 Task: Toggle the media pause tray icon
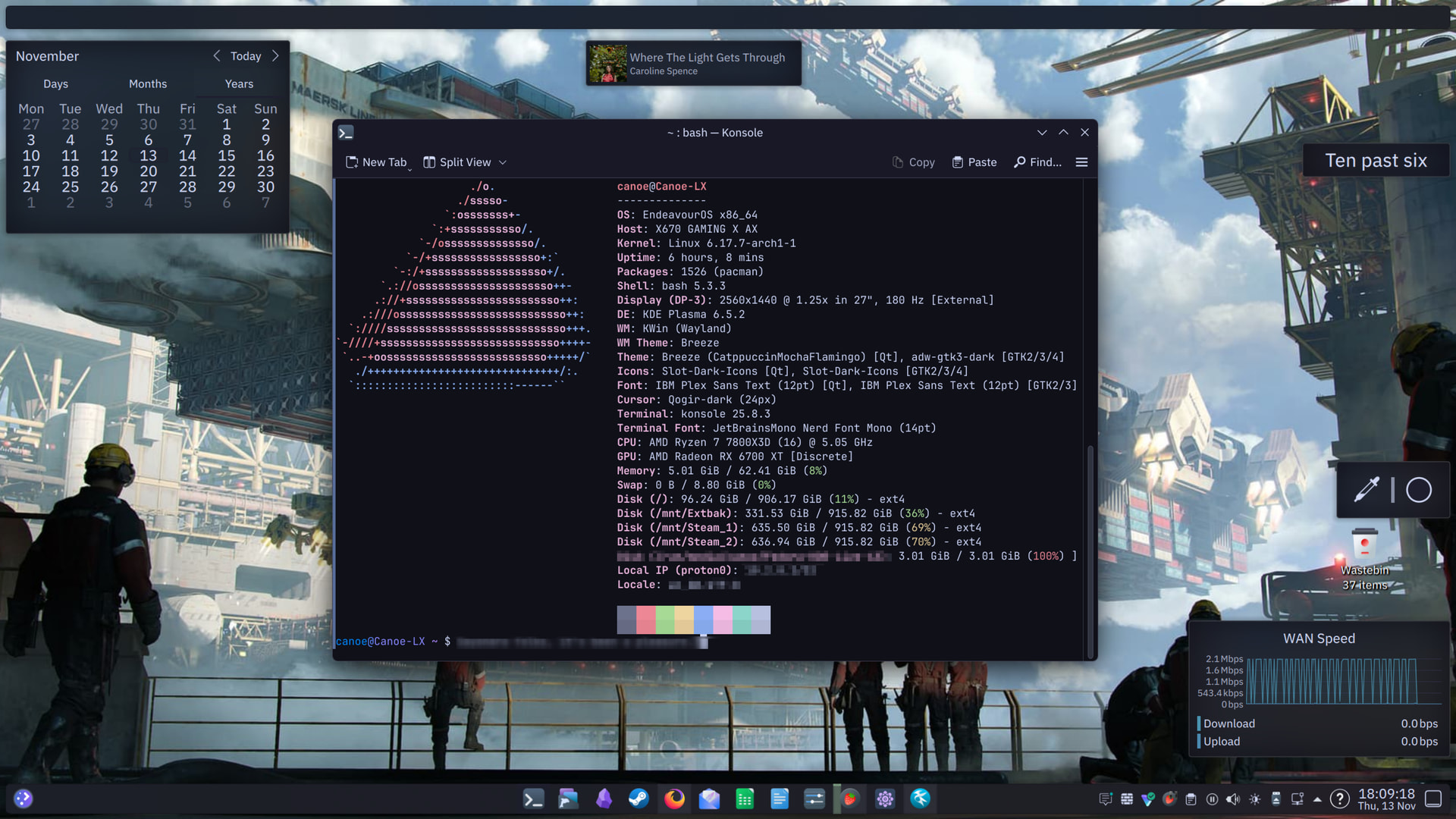click(x=1212, y=799)
